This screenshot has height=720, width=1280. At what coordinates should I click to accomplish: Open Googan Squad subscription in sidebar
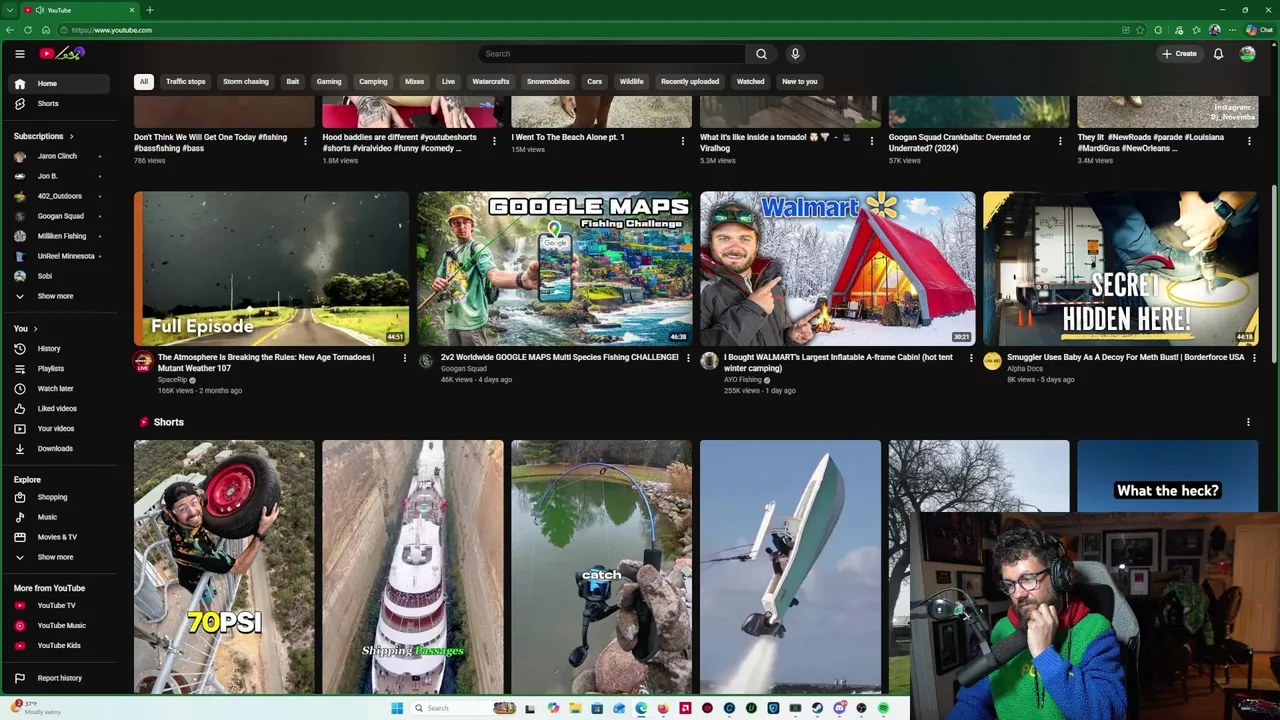point(59,216)
